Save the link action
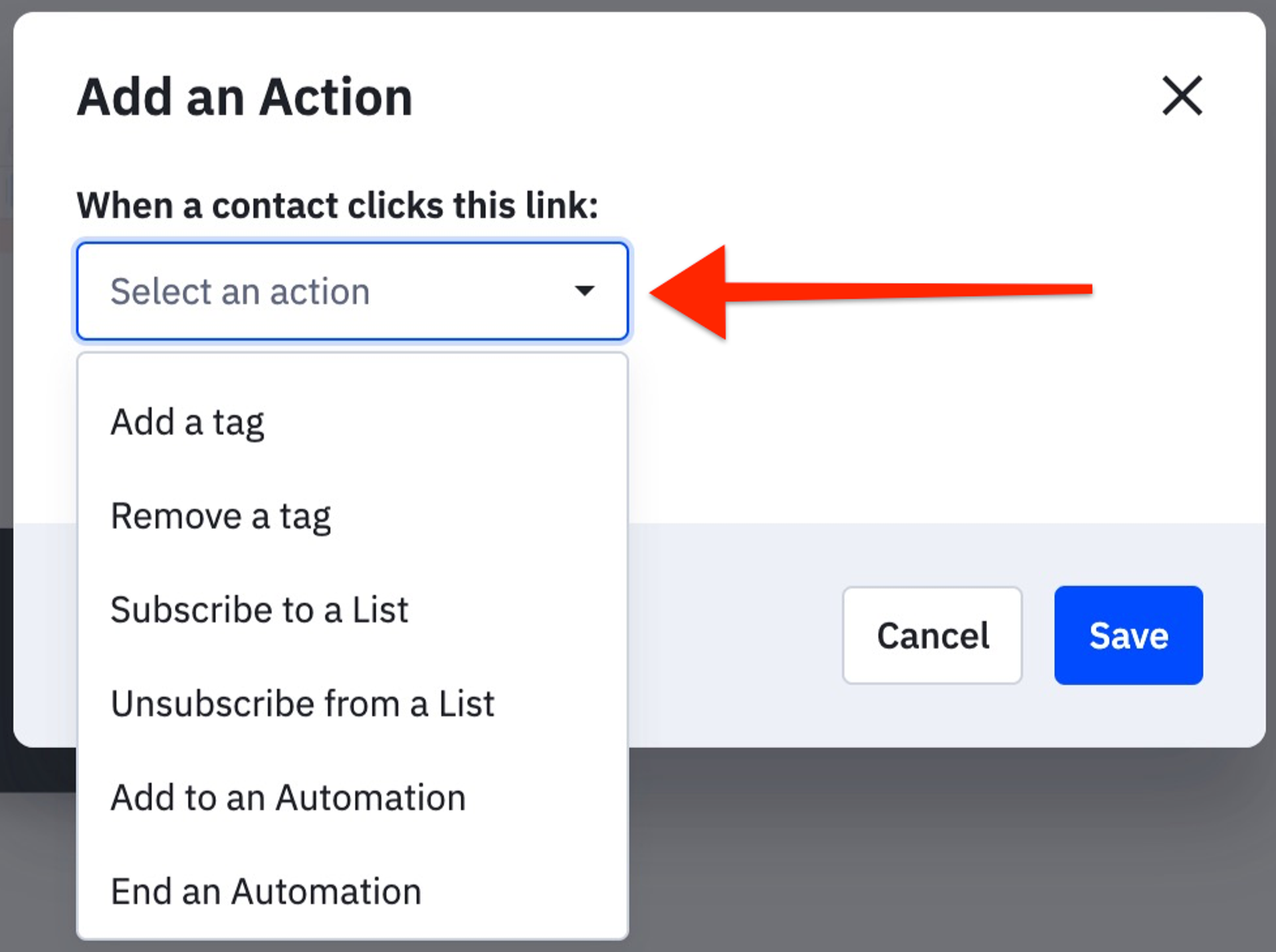 click(1128, 635)
